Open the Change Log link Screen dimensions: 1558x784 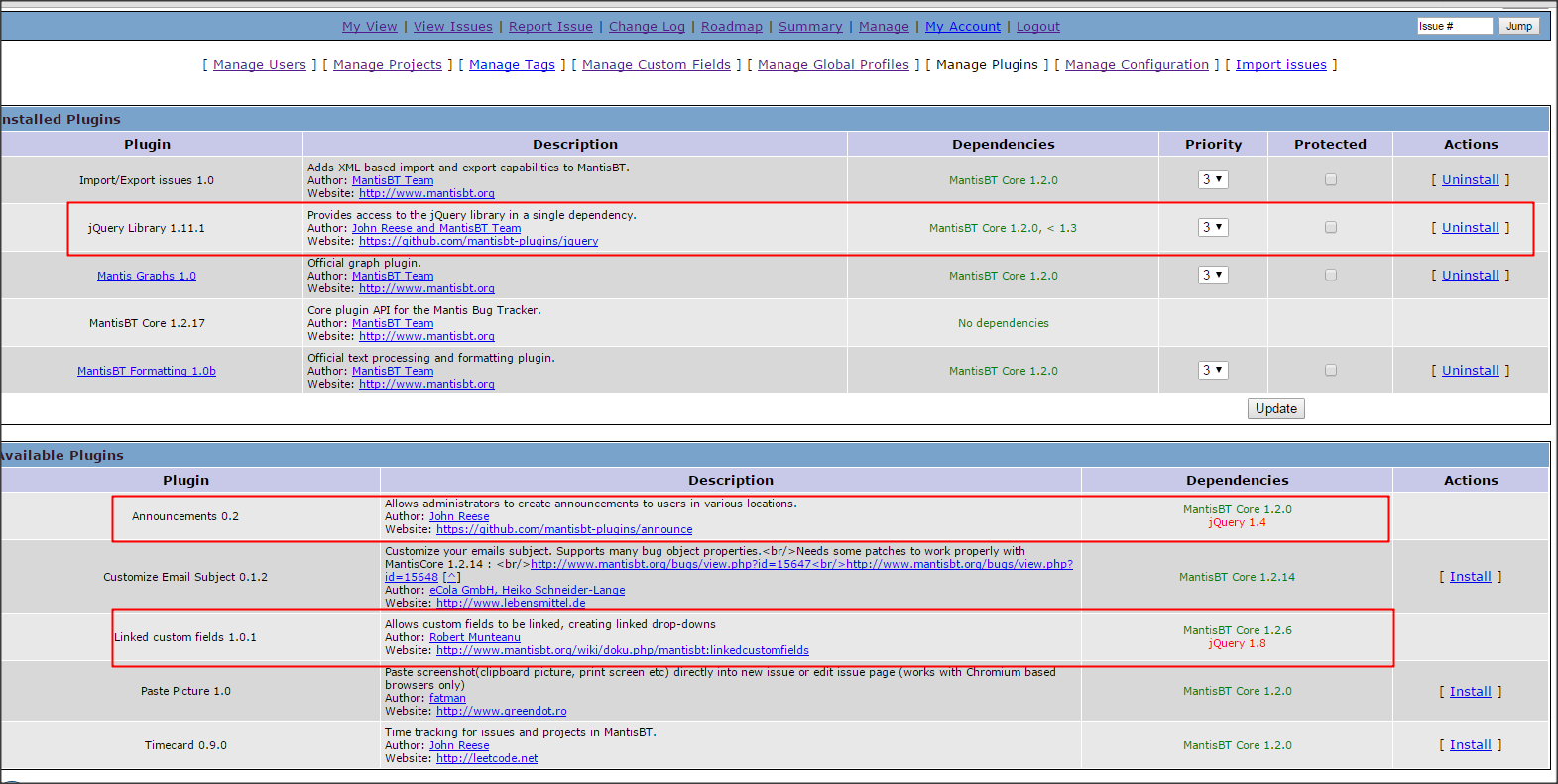point(647,27)
